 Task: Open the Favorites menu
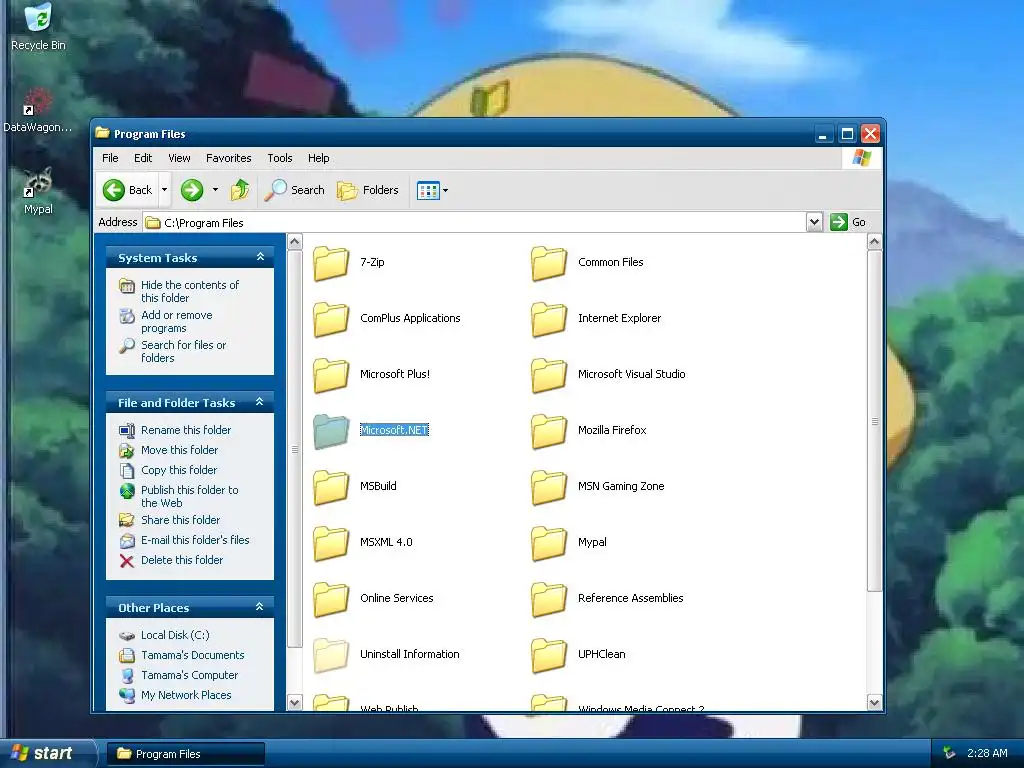(x=229, y=158)
